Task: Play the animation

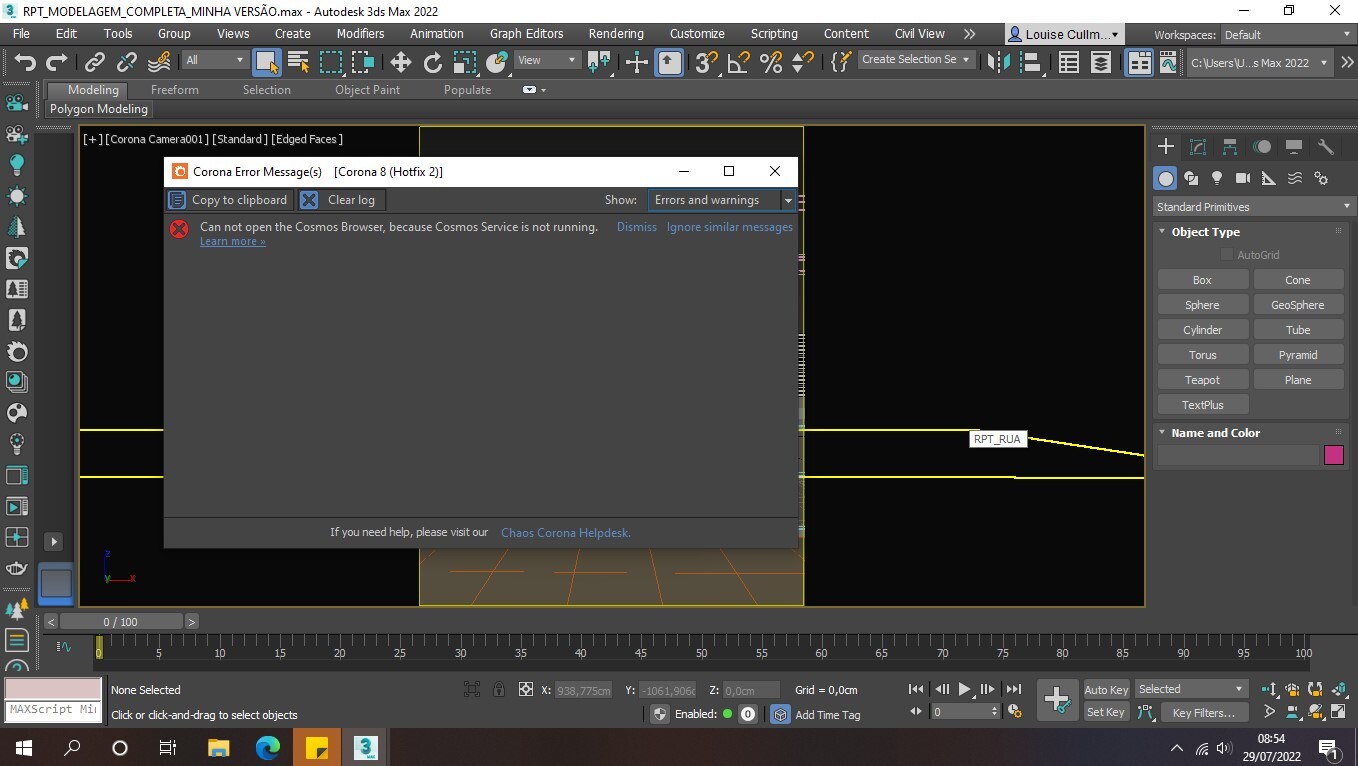Action: (964, 689)
